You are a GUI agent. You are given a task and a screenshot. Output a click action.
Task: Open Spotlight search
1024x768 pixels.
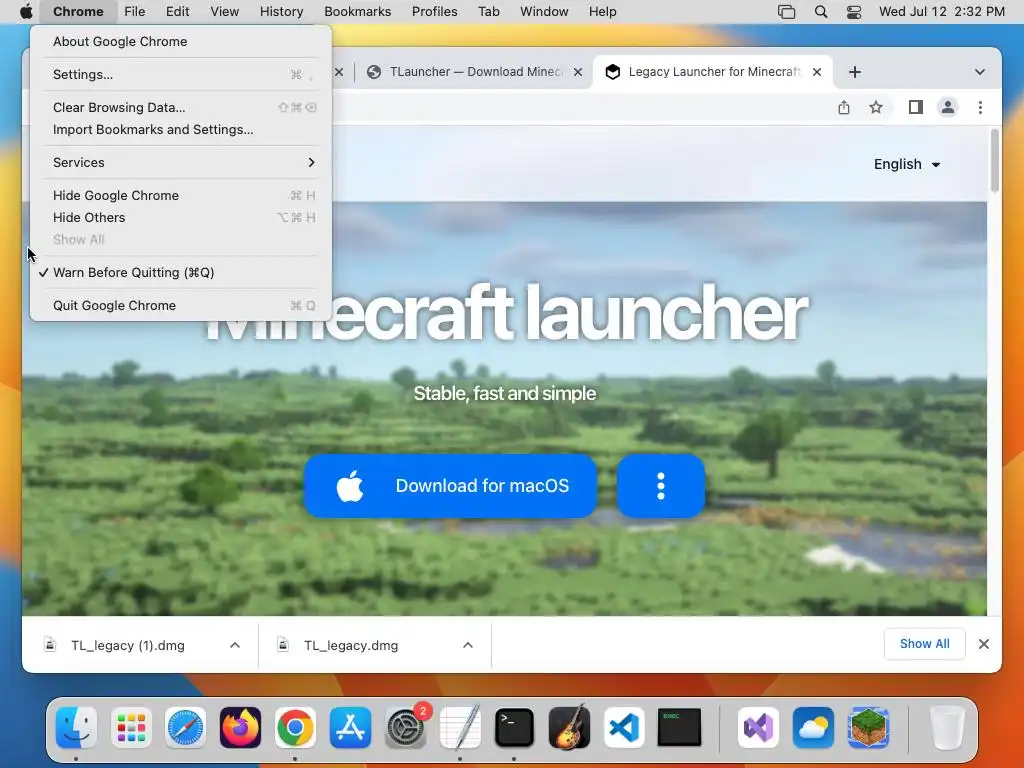[x=821, y=12]
